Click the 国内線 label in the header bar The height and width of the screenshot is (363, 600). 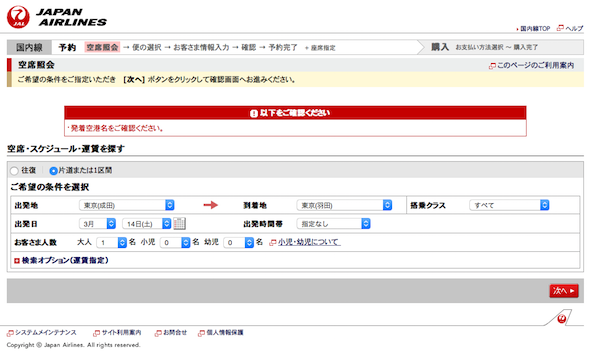click(x=29, y=47)
